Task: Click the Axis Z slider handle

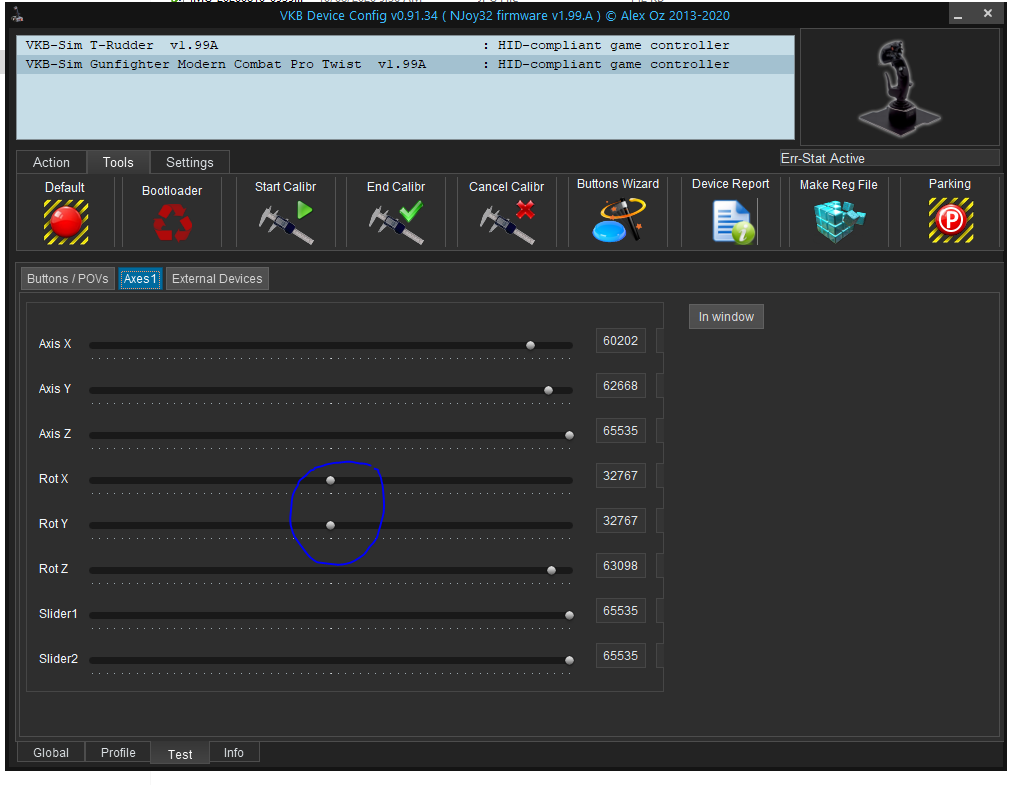Action: (569, 435)
